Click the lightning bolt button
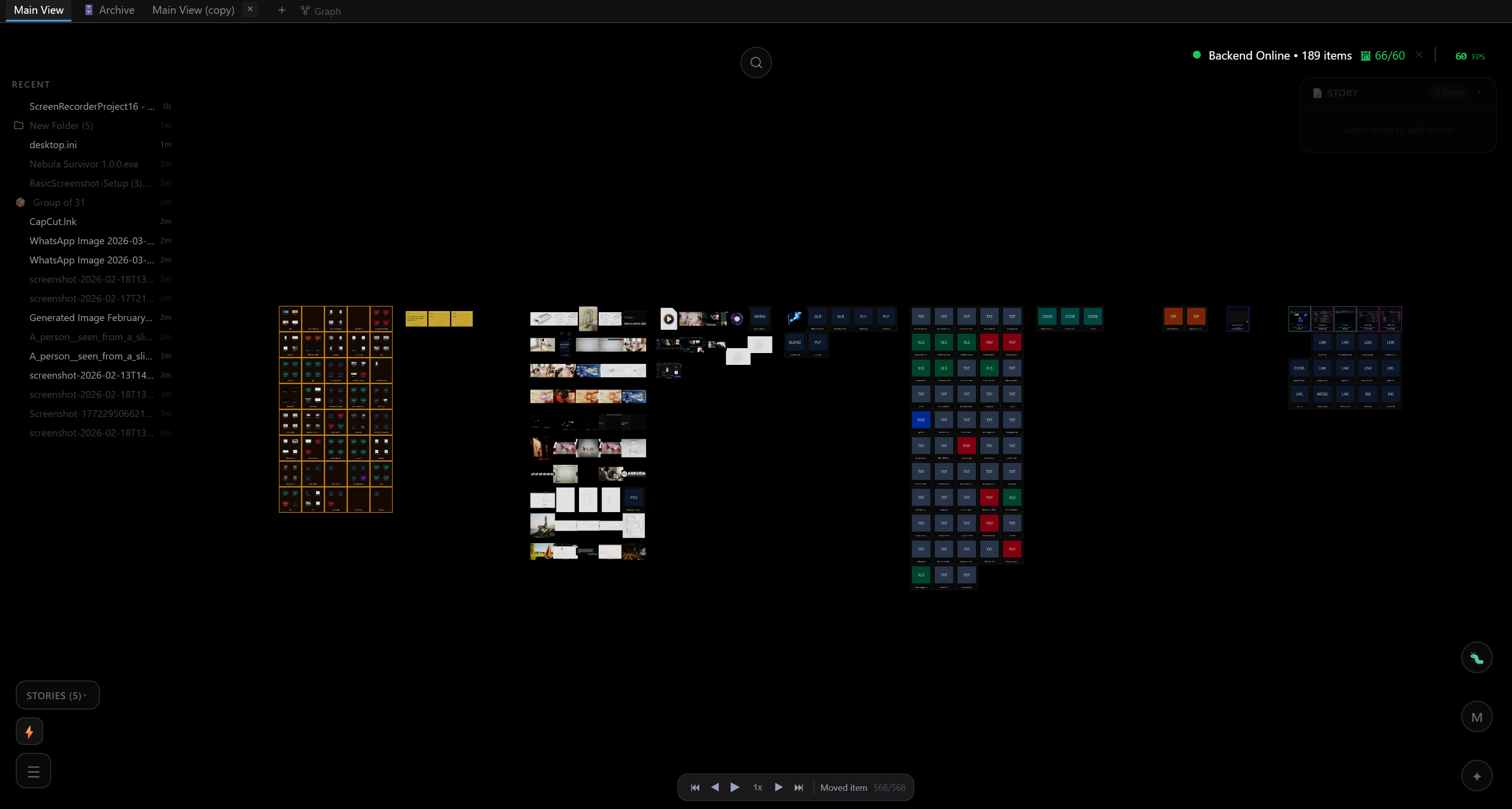1512x809 pixels. tap(29, 732)
